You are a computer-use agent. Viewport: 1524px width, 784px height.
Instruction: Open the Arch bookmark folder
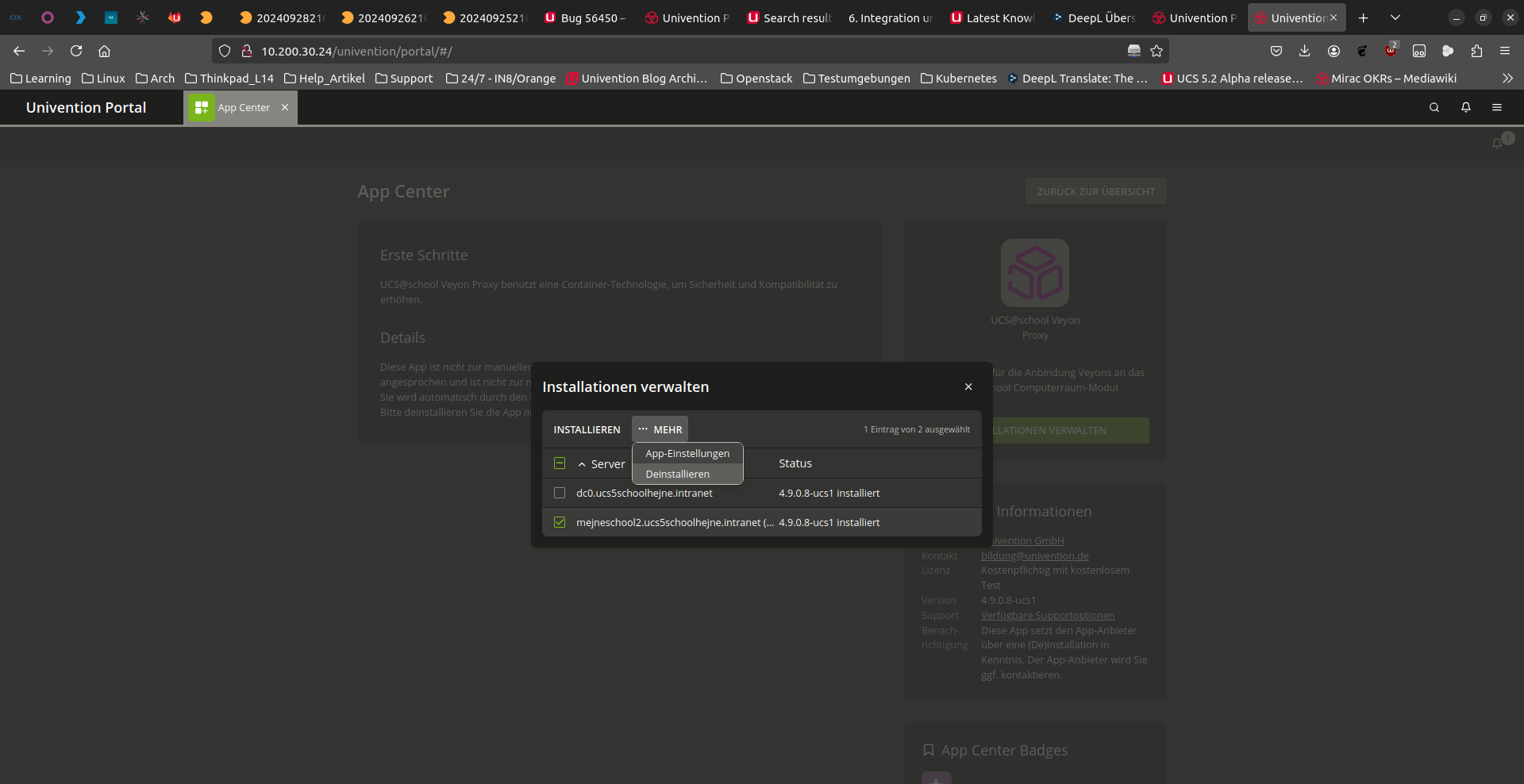tap(155, 79)
